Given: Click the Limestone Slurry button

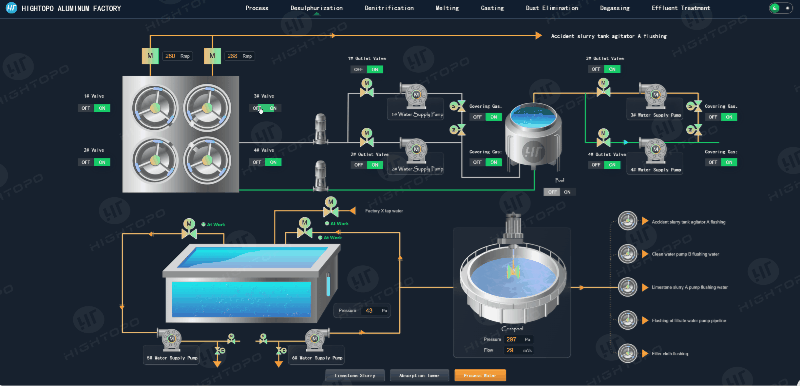Looking at the screenshot, I should click(x=355, y=375).
